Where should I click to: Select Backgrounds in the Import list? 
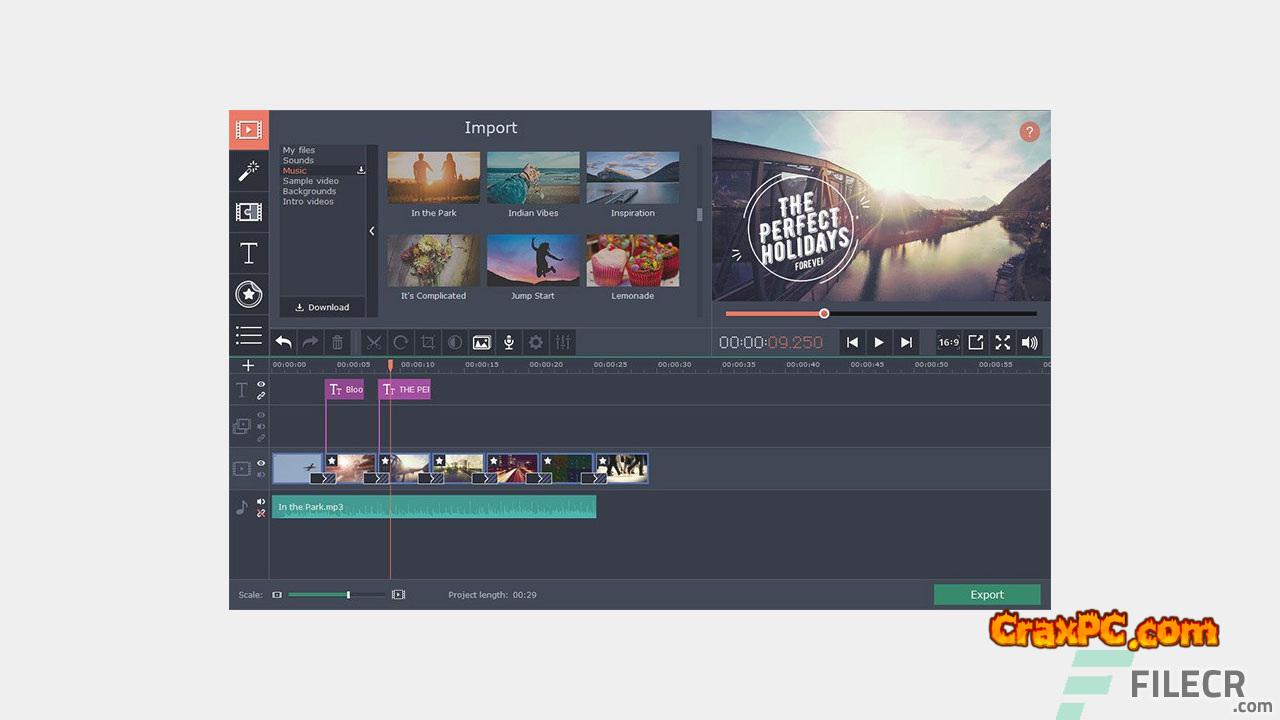(x=309, y=191)
